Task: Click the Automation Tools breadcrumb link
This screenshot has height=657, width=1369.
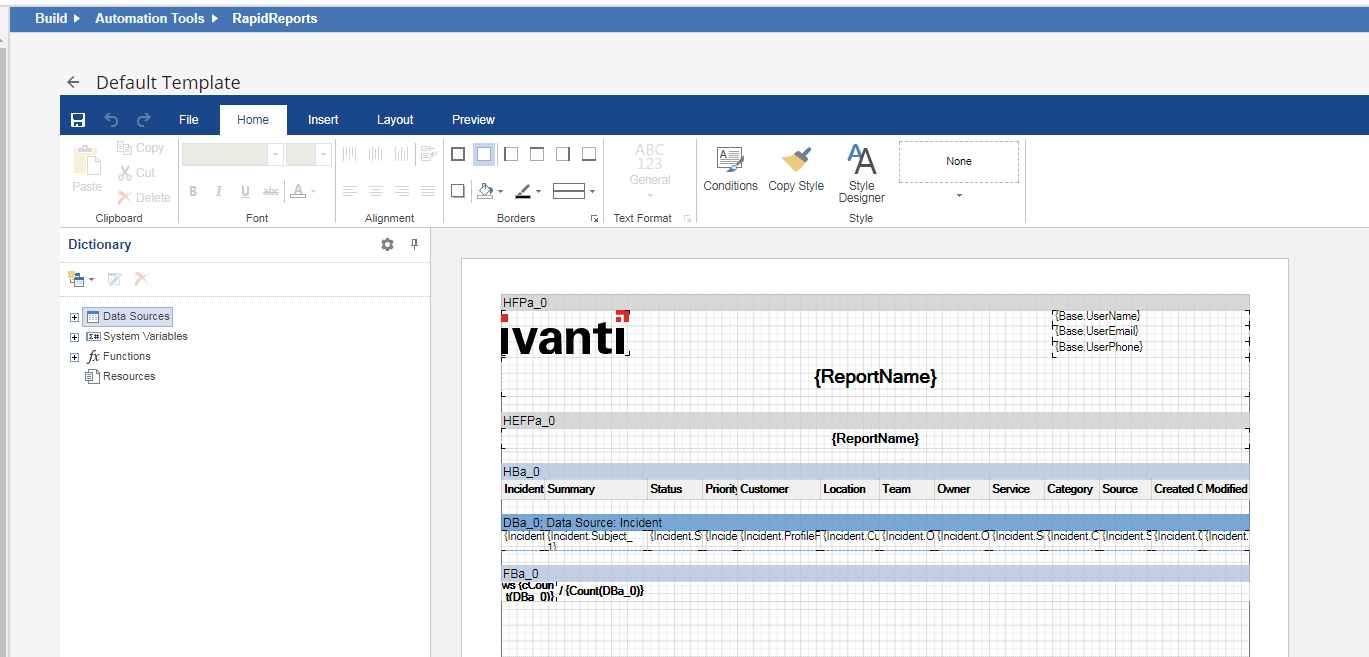Action: coord(149,18)
